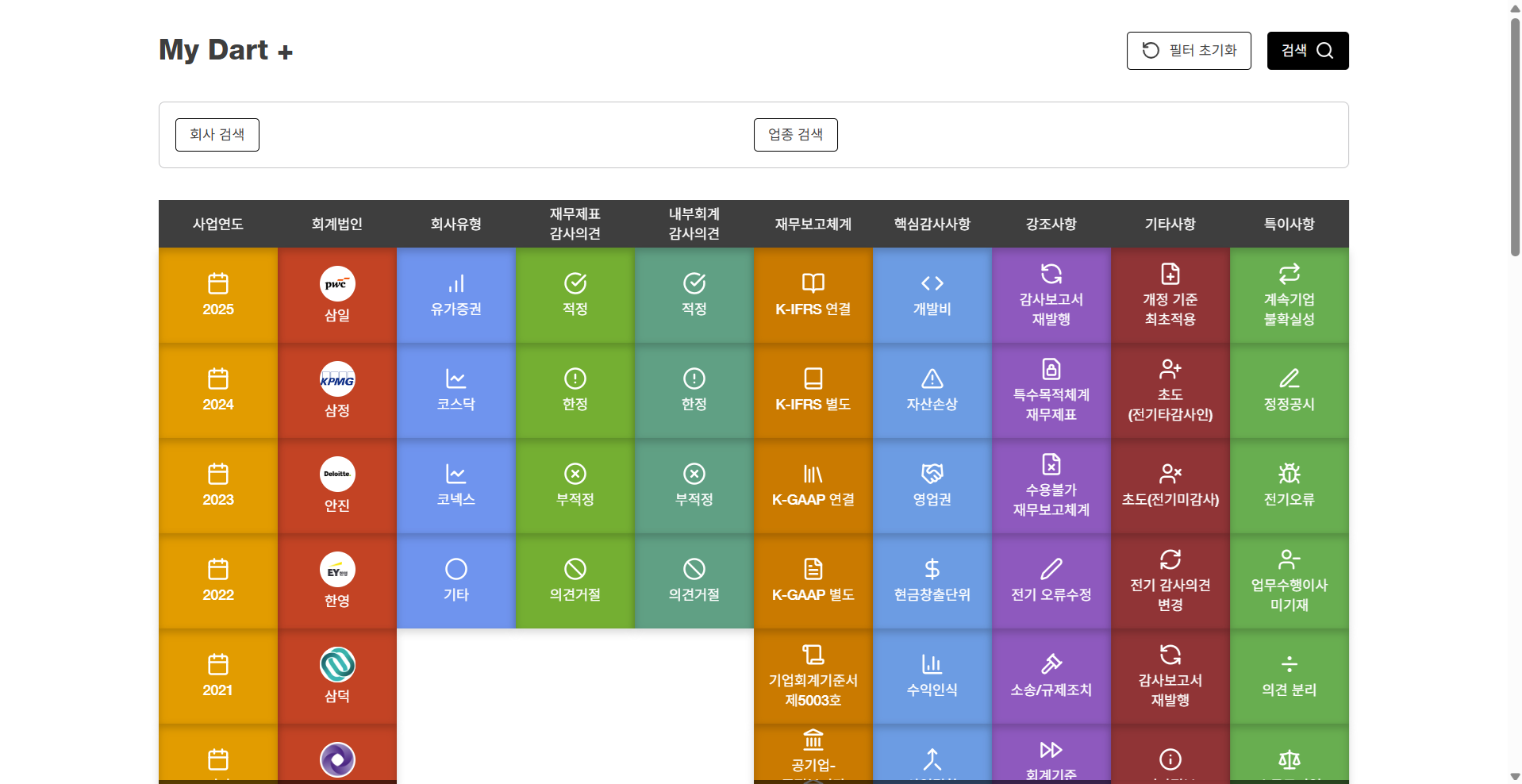Click the 핵심감사사항 column header
The image size is (1522, 784).
pos(932,224)
